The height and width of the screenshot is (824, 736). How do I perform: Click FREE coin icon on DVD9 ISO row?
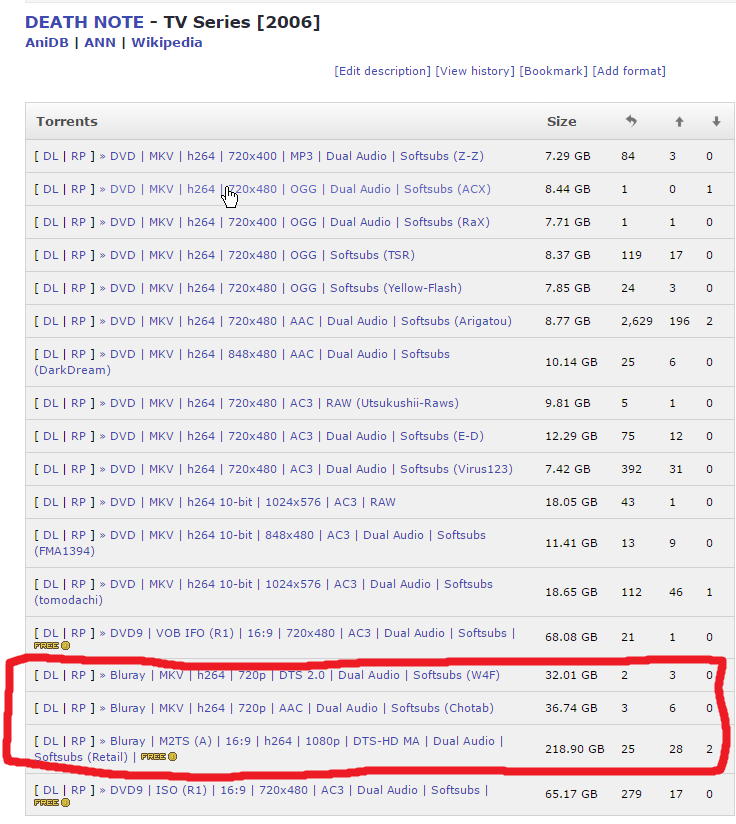(x=51, y=802)
